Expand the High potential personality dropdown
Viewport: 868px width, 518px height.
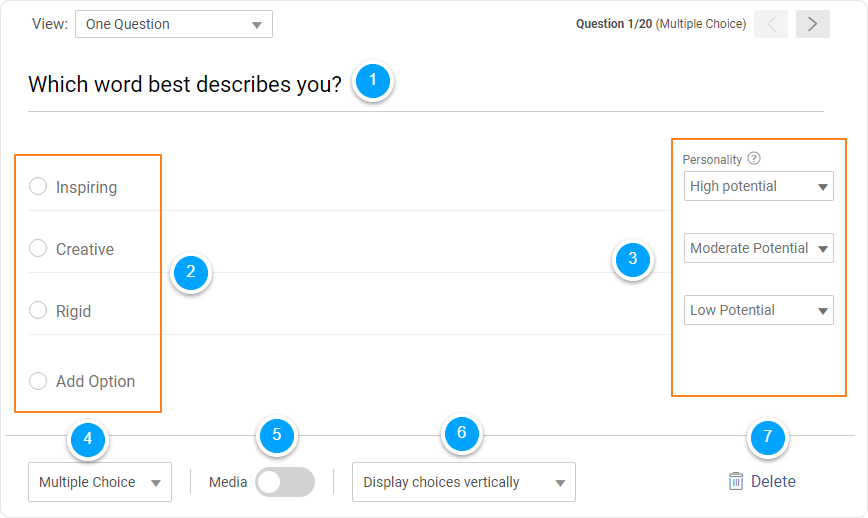(759, 186)
